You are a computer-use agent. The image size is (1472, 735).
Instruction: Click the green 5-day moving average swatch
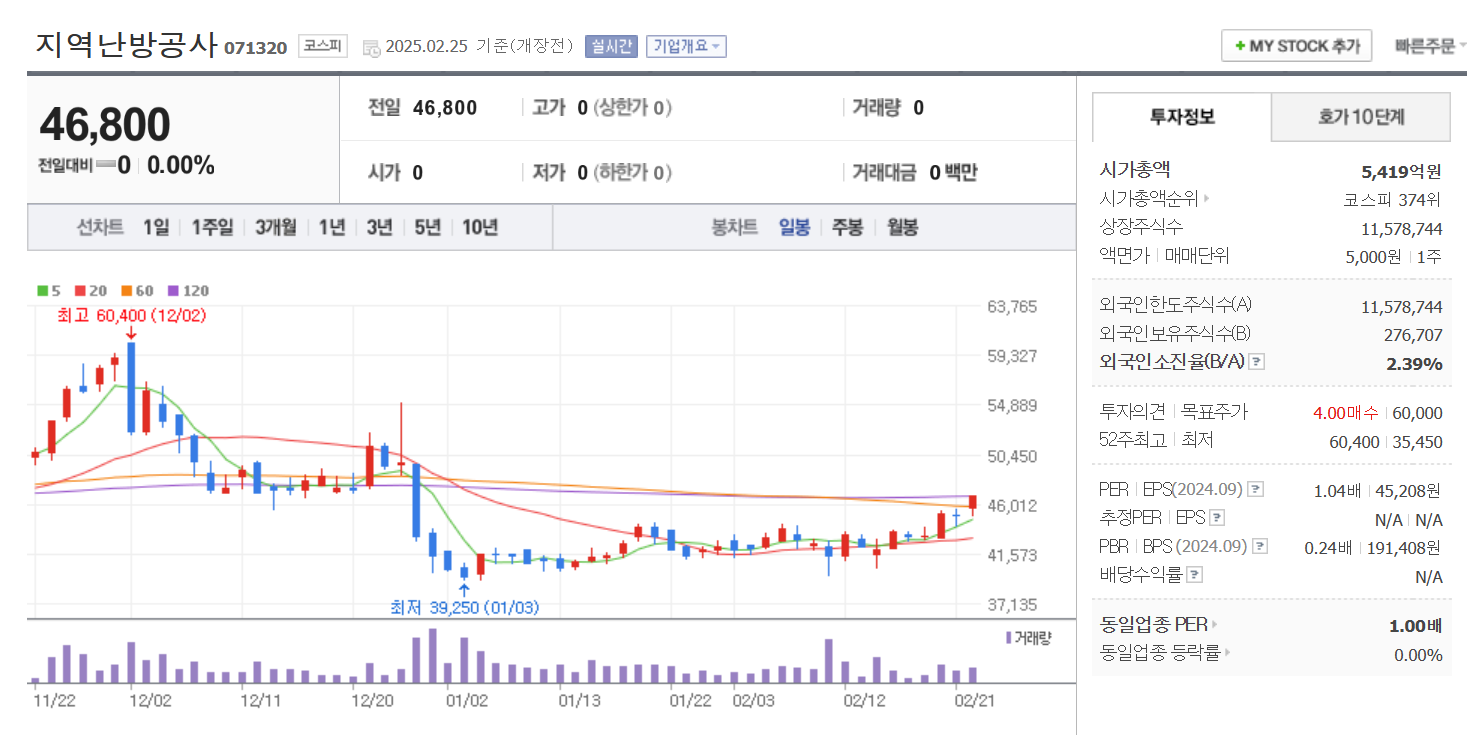point(42,291)
